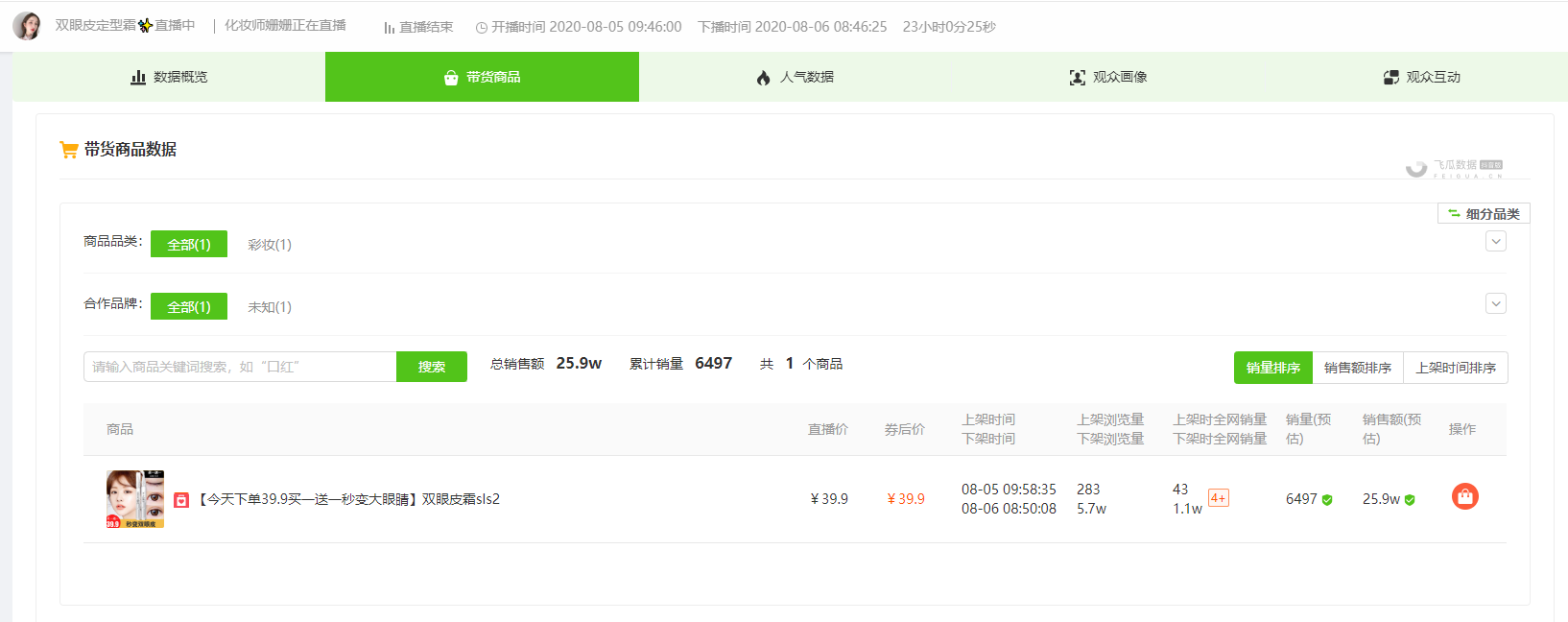Click the coupon price ¥39.9 in red
Image resolution: width=1568 pixels, height=622 pixels.
906,499
